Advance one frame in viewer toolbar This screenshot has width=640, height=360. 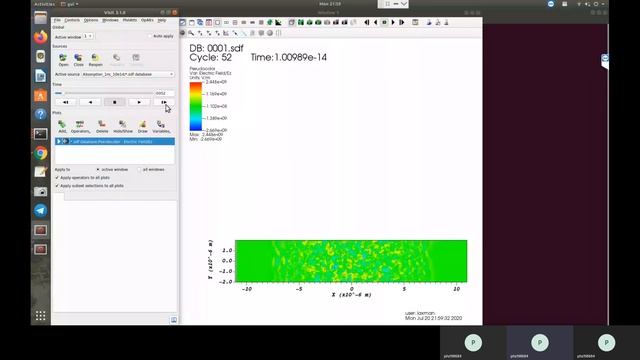tap(402, 22)
